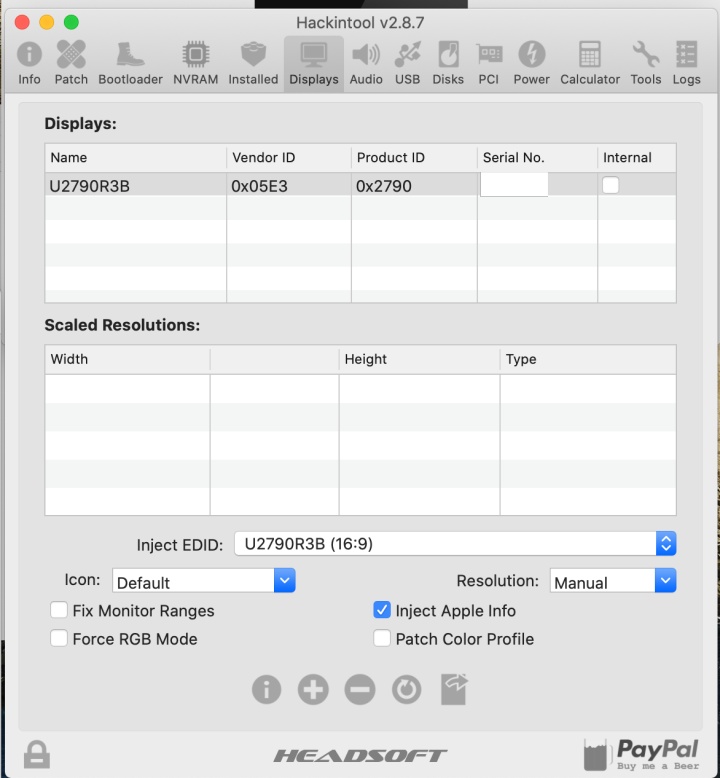The height and width of the screenshot is (778, 720).
Task: Open the NVRAM toolbar section
Action: coord(196,63)
